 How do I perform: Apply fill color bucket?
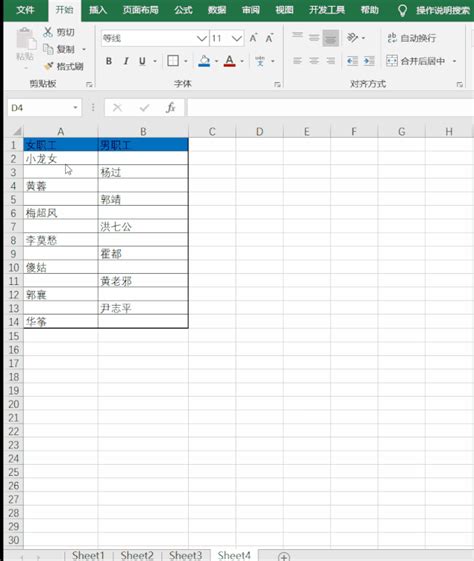click(x=204, y=61)
